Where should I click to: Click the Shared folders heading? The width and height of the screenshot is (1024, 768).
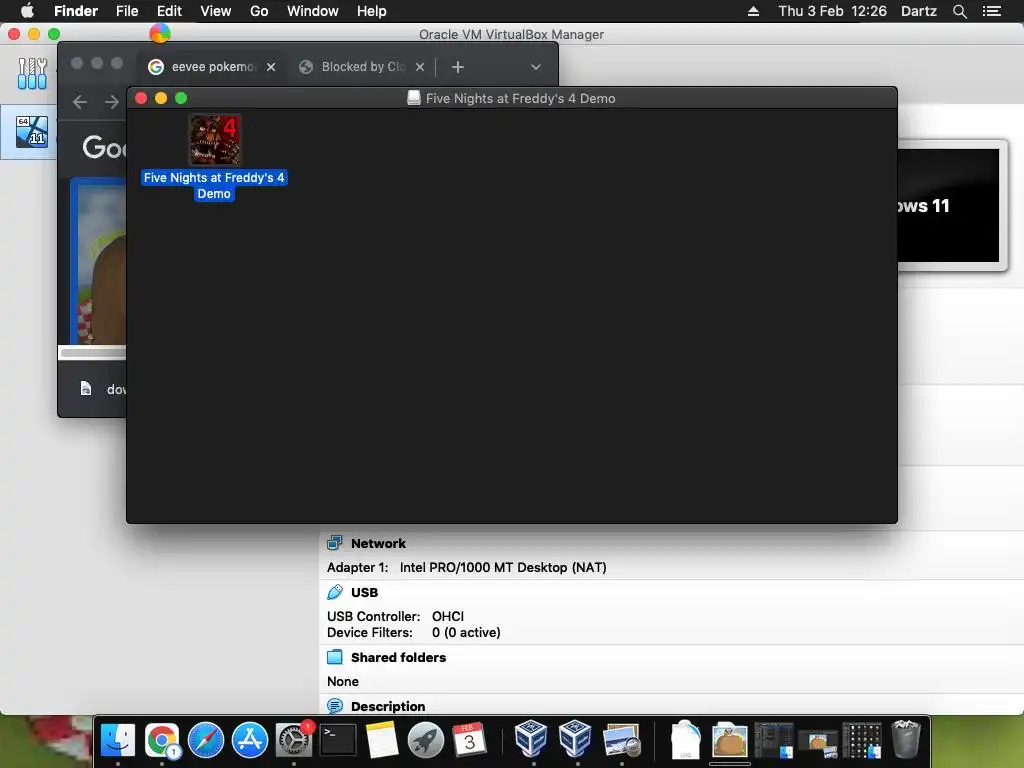tap(398, 657)
